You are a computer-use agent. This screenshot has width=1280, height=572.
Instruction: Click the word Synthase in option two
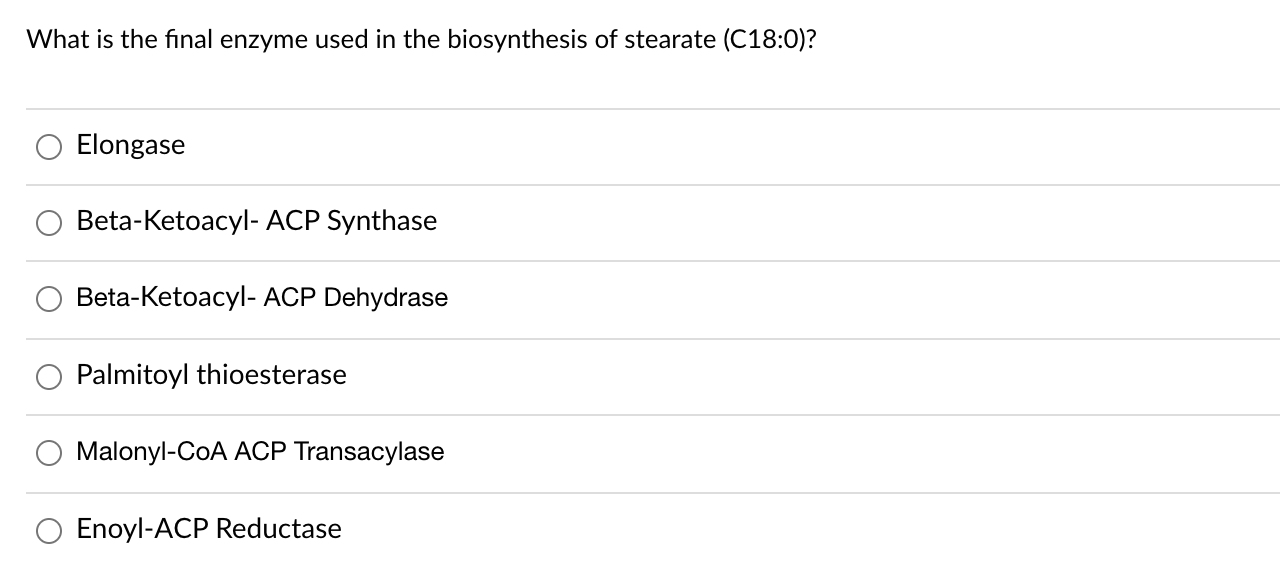pos(383,221)
